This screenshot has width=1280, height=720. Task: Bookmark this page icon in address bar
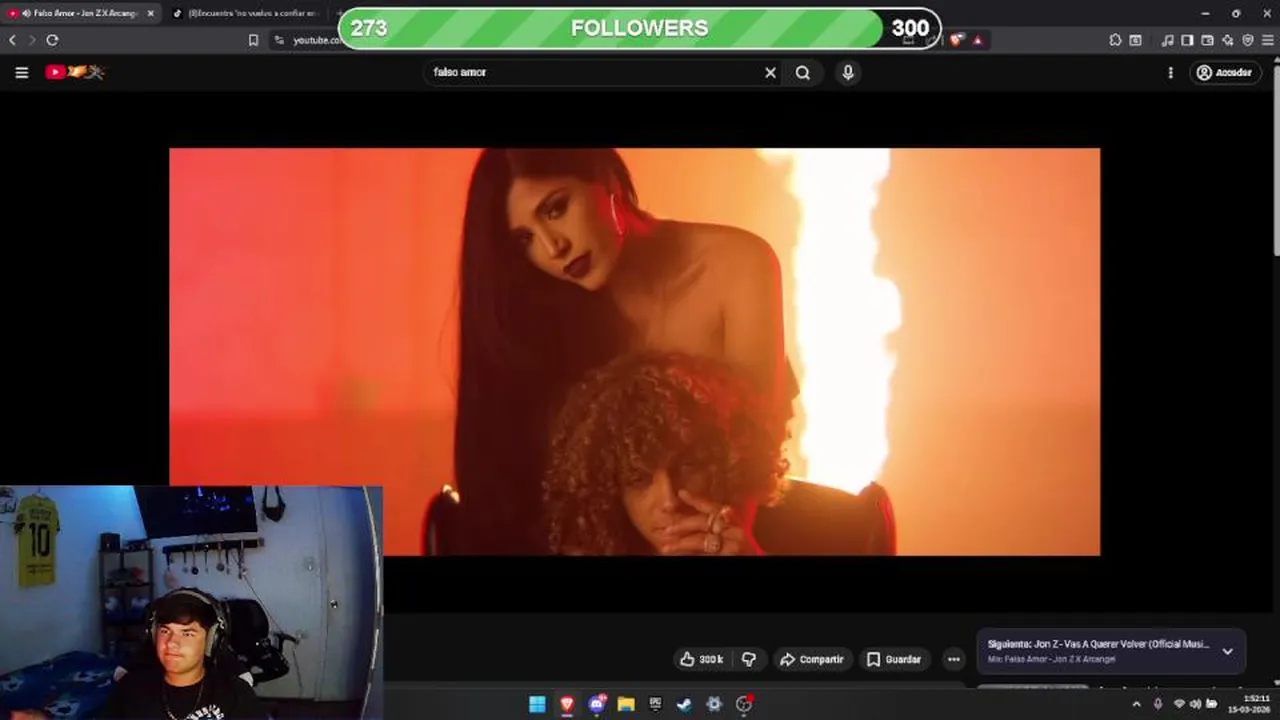[x=253, y=40]
